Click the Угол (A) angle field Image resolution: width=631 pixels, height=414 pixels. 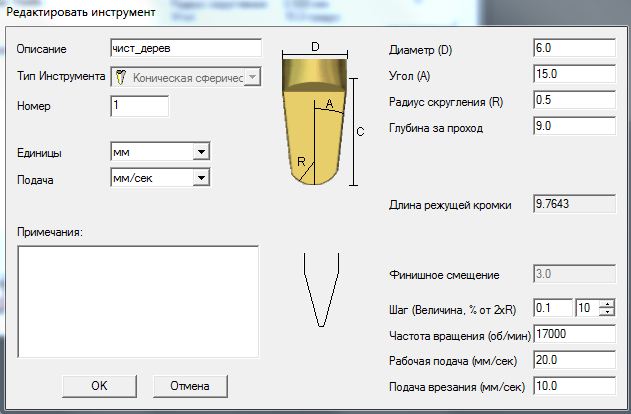click(x=574, y=74)
